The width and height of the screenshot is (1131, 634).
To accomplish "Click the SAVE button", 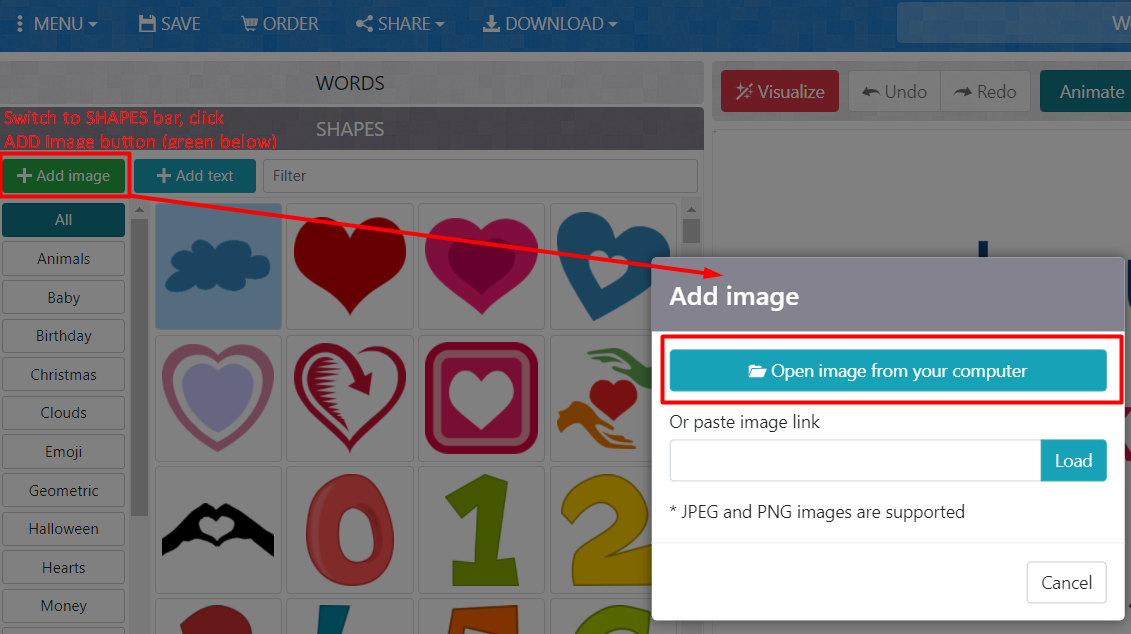I will pos(170,24).
